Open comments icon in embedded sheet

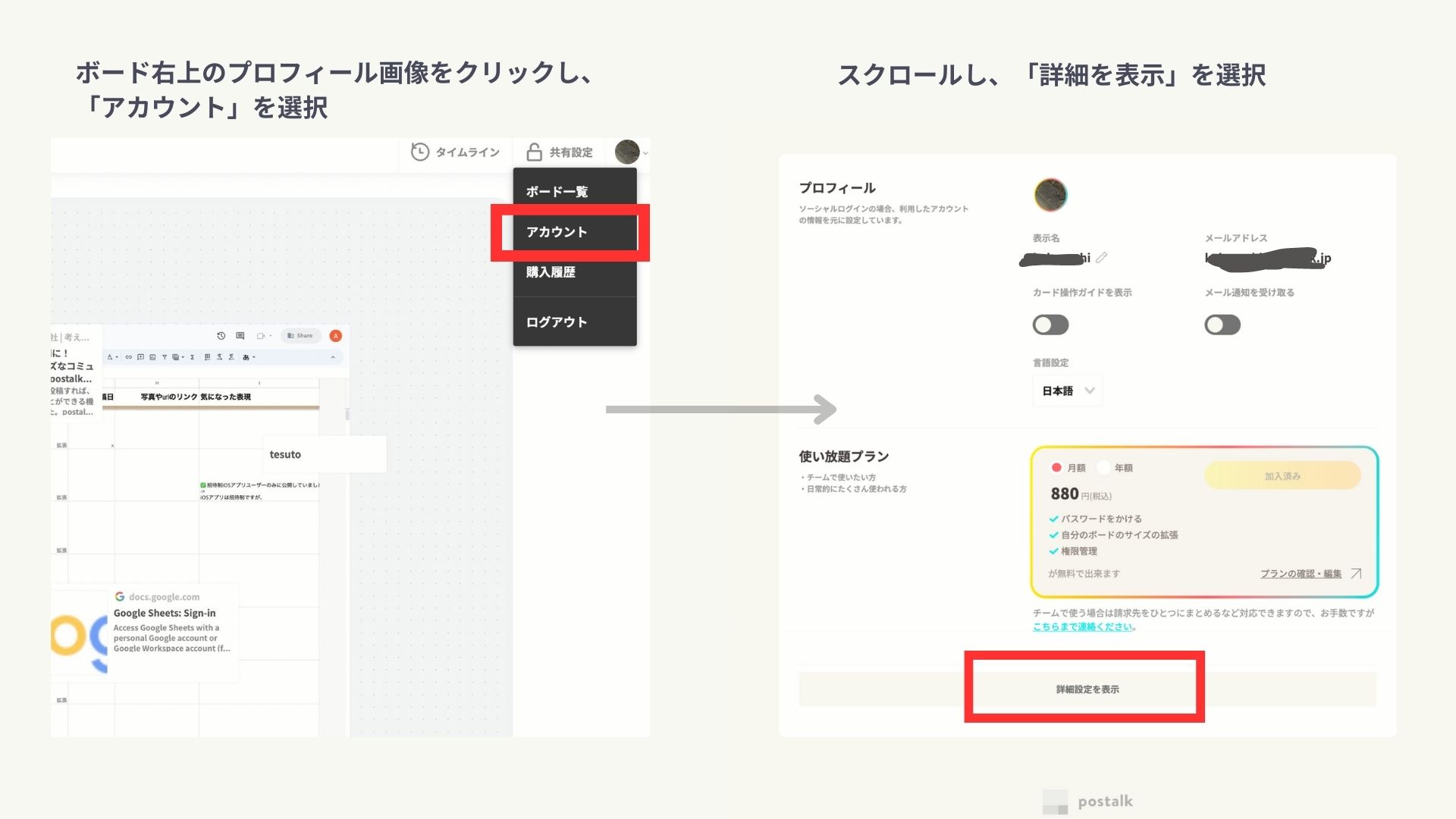pos(240,336)
